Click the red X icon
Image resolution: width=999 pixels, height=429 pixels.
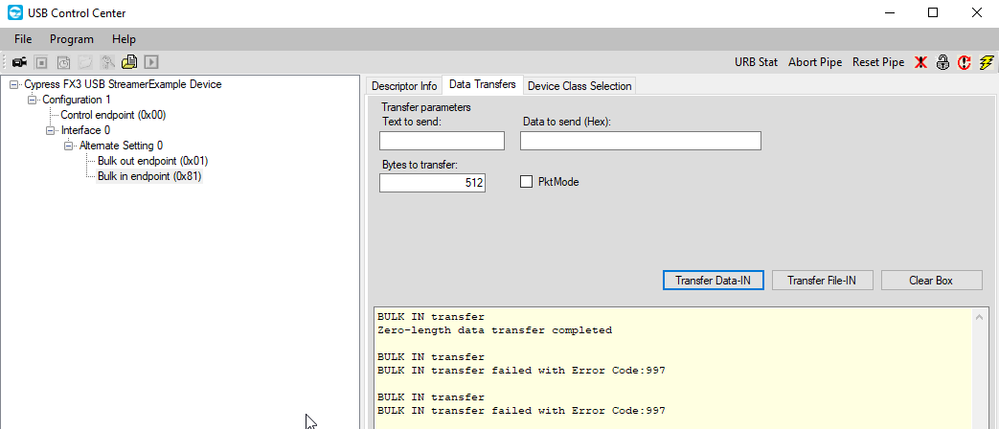920,62
